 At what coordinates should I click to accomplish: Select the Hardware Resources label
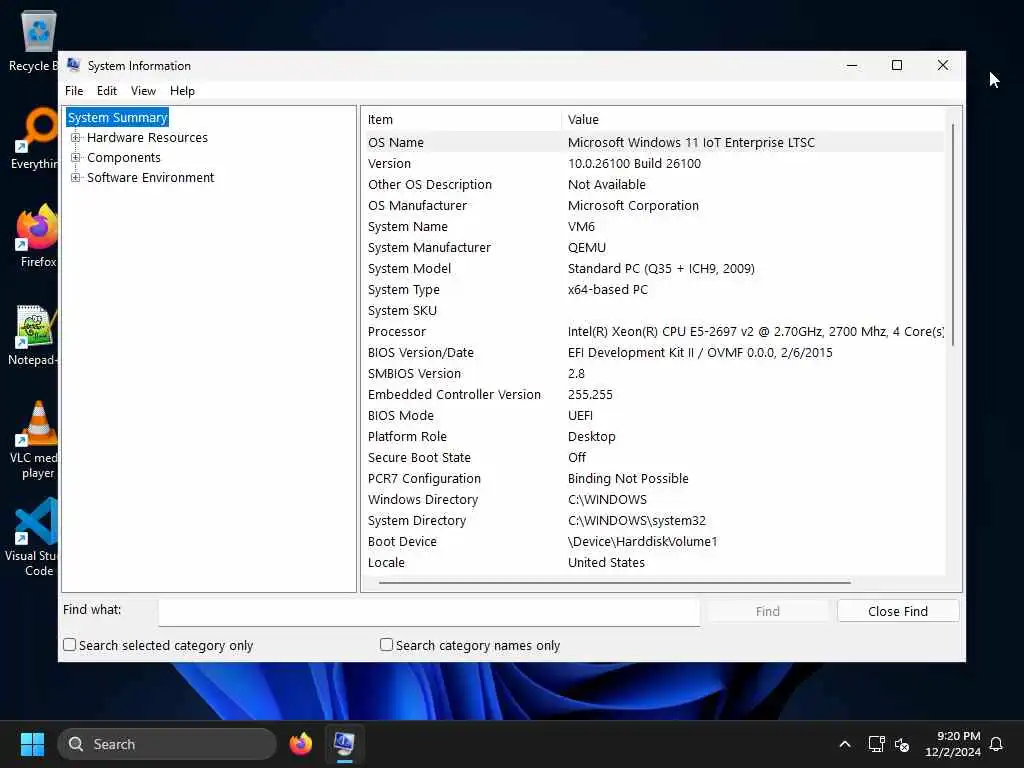coord(147,138)
